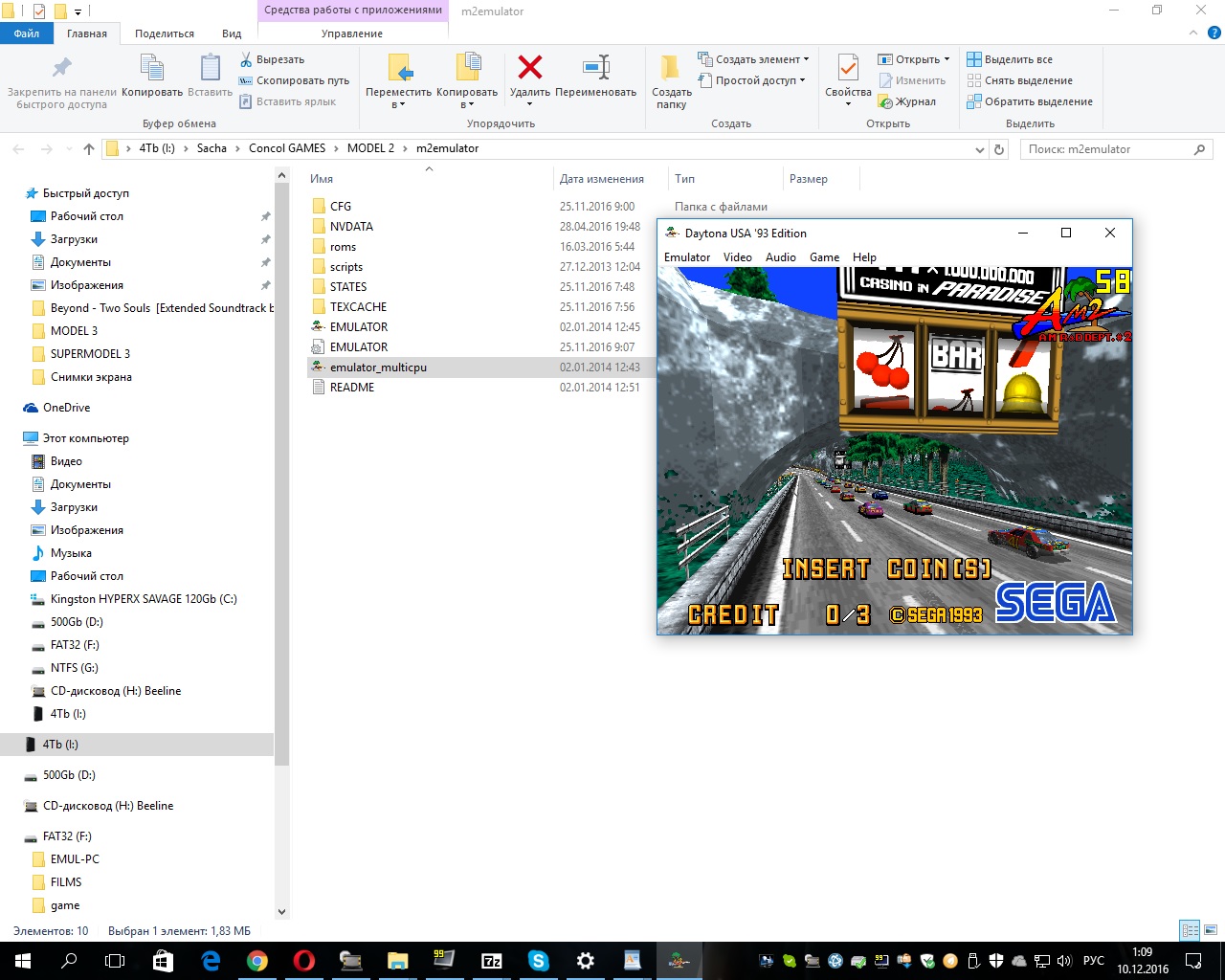The width and height of the screenshot is (1225, 980).
Task: Switch to details view layout
Action: pos(1190,930)
